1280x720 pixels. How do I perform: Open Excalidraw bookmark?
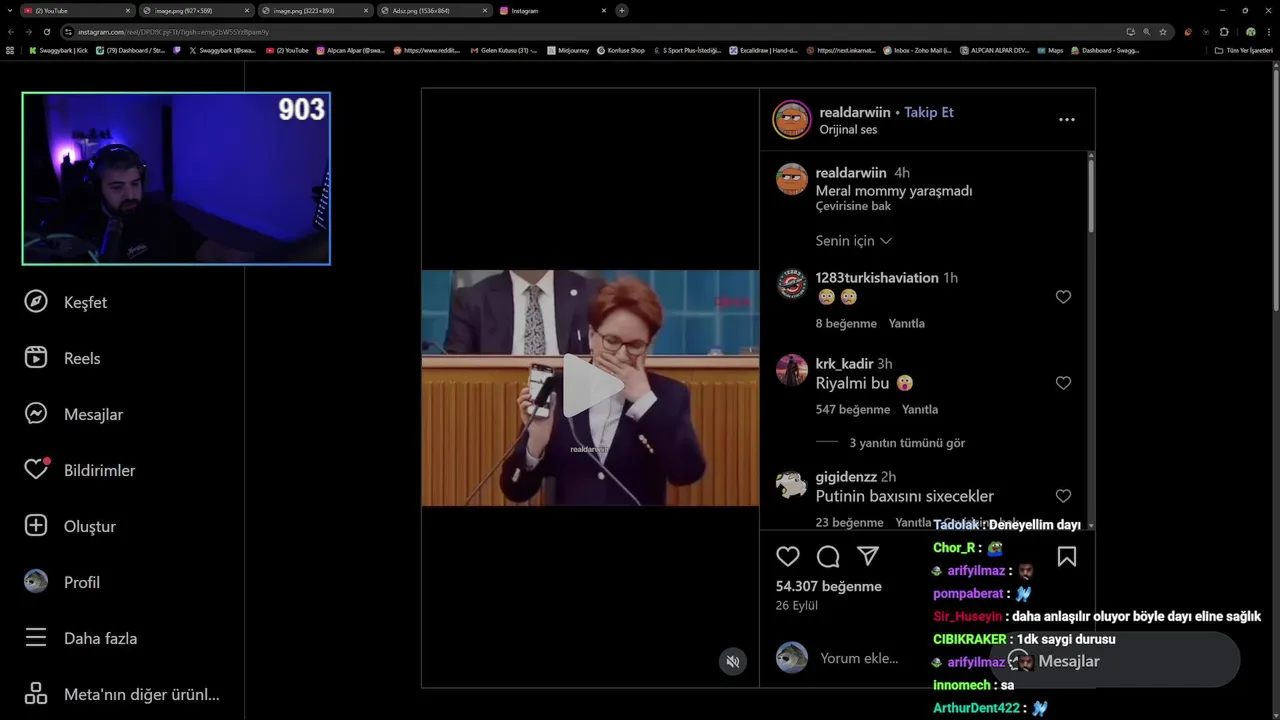click(763, 50)
